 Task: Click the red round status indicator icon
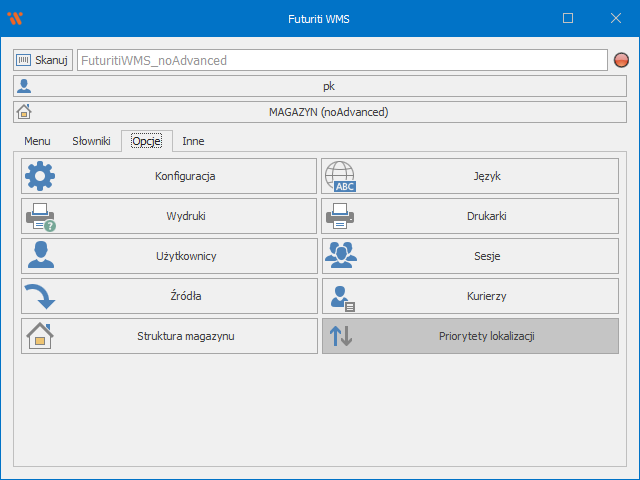621,60
